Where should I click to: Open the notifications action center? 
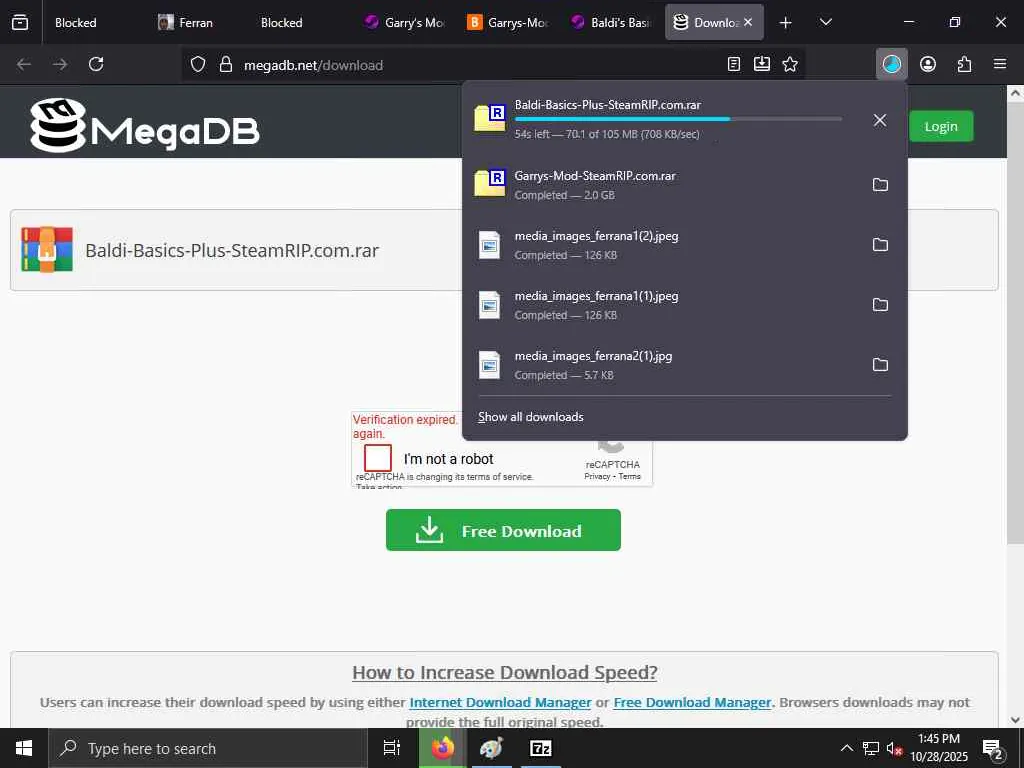pos(993,750)
